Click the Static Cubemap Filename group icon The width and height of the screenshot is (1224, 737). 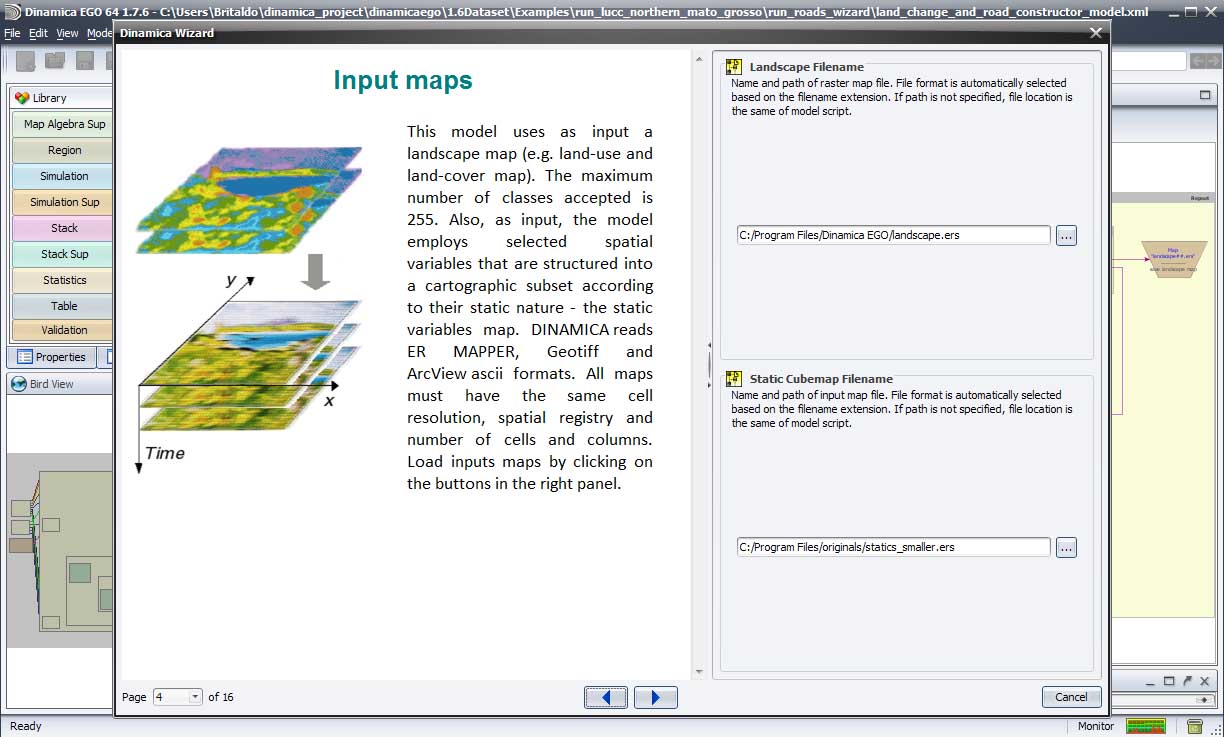click(734, 378)
